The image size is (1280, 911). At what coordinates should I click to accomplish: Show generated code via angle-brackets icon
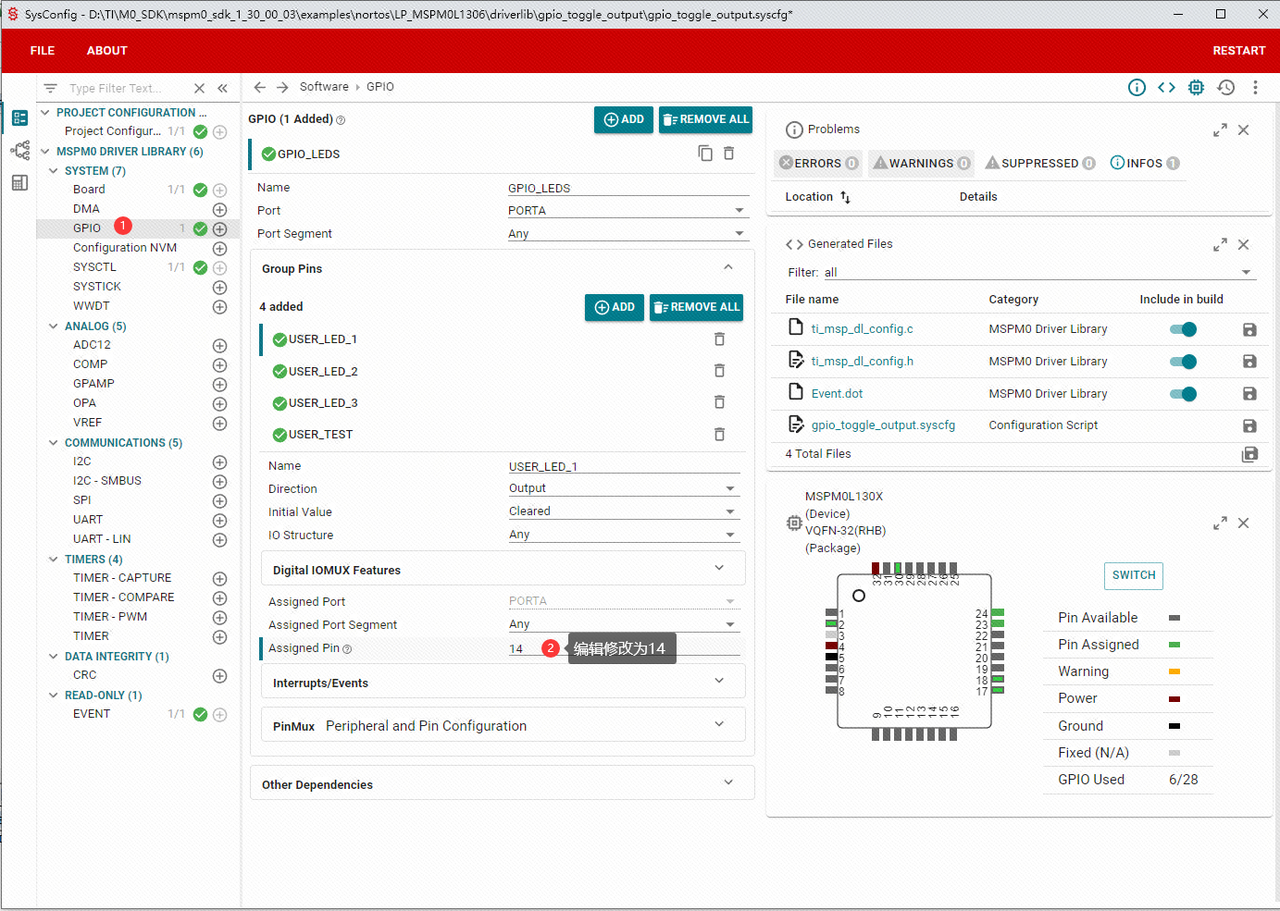click(x=1166, y=87)
